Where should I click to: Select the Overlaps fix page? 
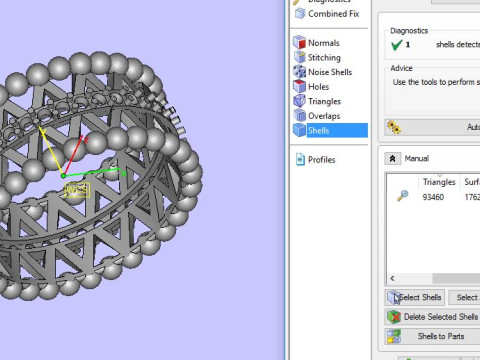coord(324,116)
